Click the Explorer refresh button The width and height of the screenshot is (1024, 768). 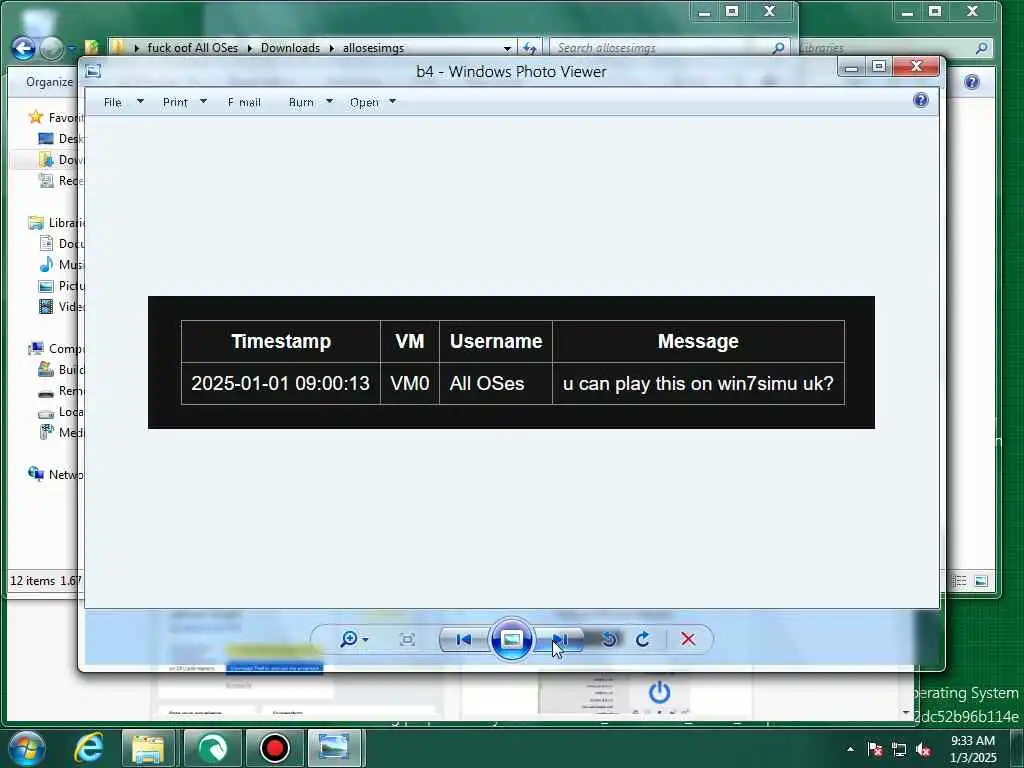click(530, 48)
